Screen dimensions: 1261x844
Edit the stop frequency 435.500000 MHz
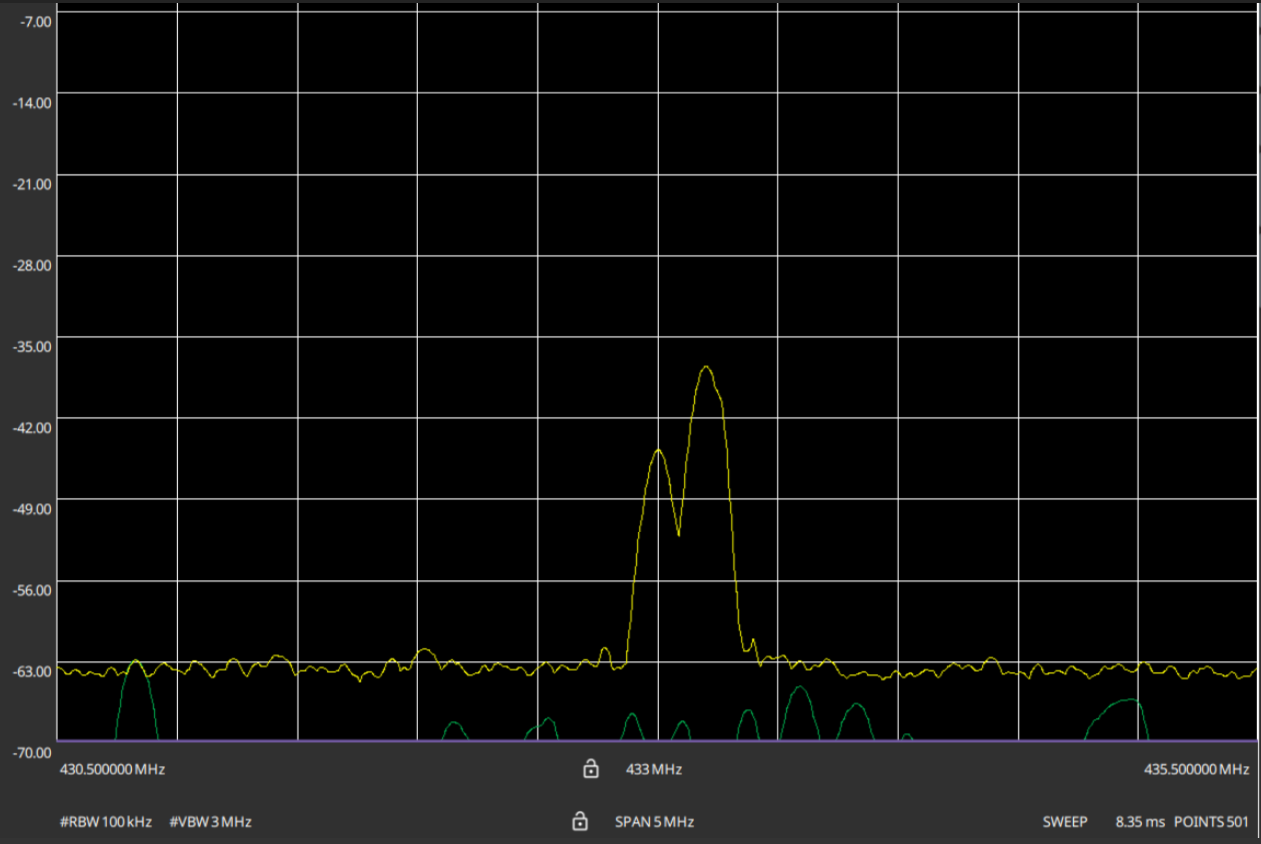[x=1196, y=770]
